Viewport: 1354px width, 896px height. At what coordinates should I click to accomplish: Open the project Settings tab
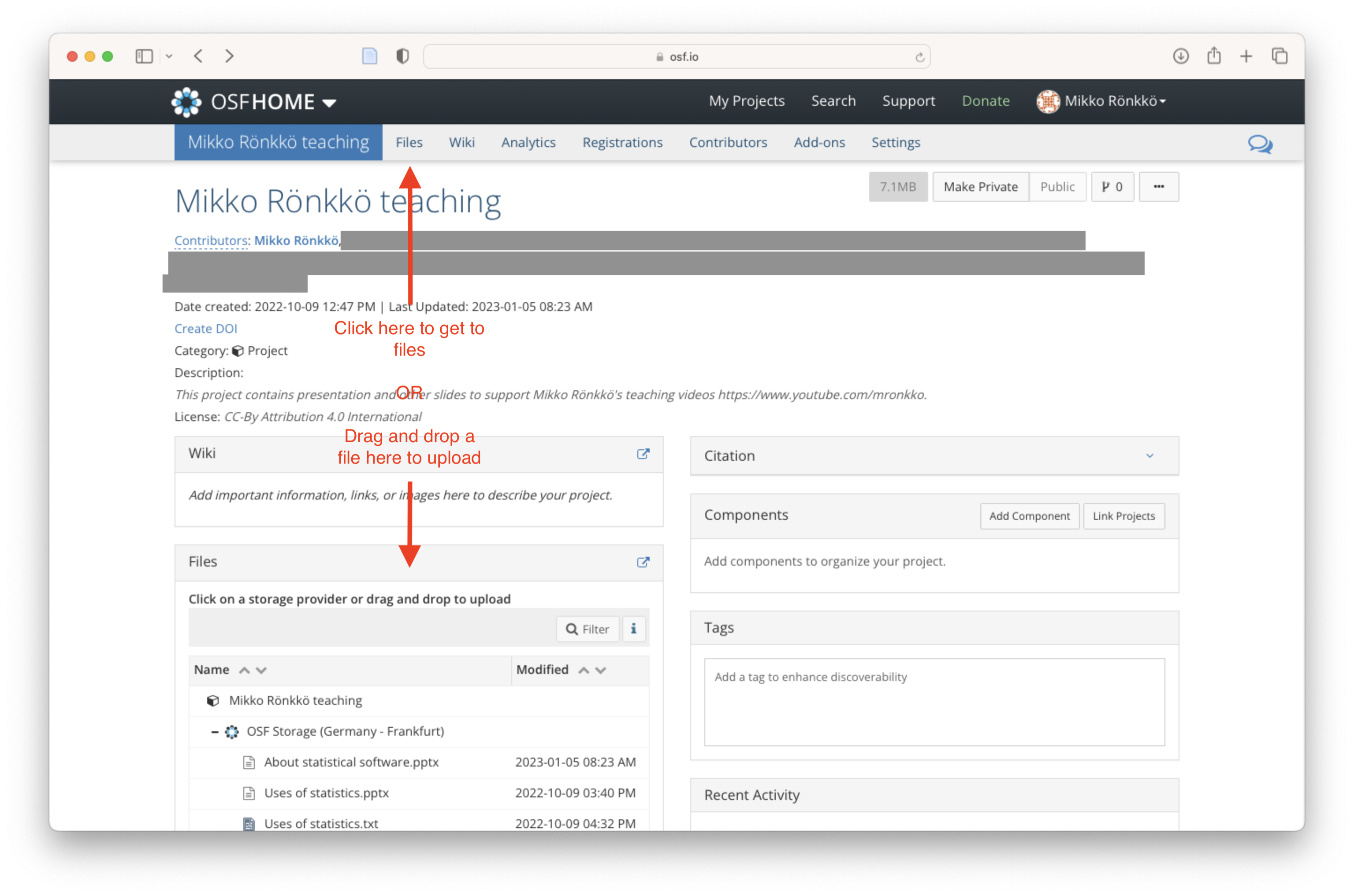point(896,142)
